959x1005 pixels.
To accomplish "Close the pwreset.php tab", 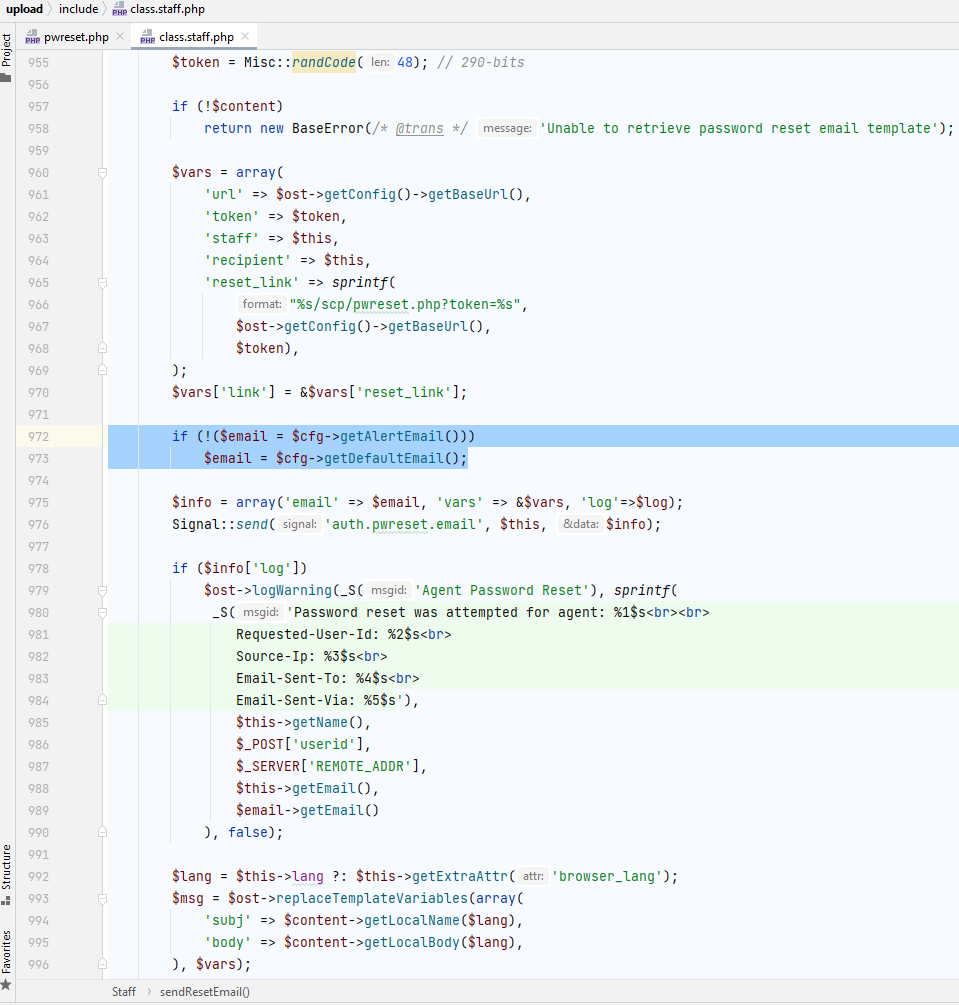I will [120, 37].
